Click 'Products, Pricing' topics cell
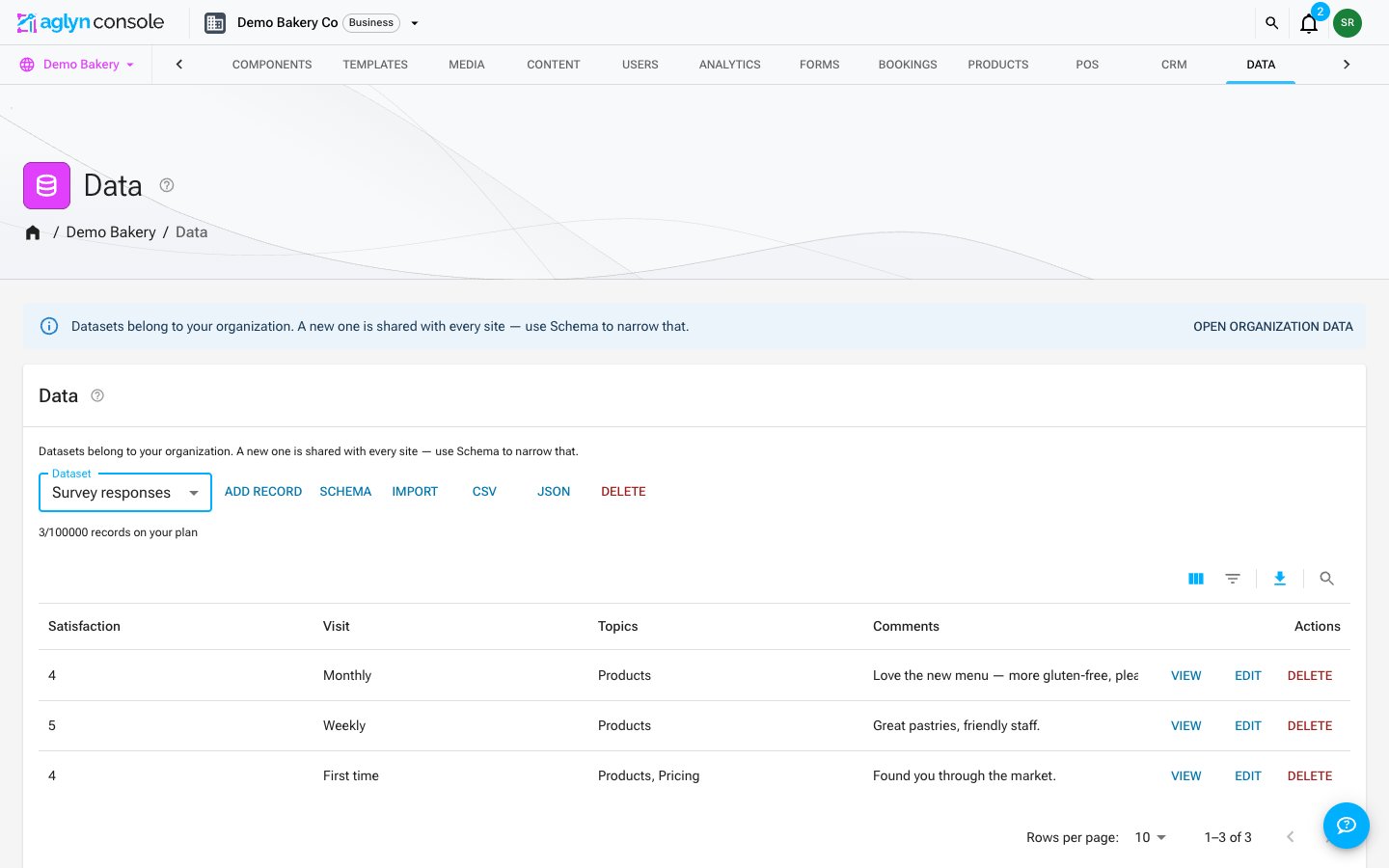Viewport: 1389px width, 868px height. click(649, 776)
